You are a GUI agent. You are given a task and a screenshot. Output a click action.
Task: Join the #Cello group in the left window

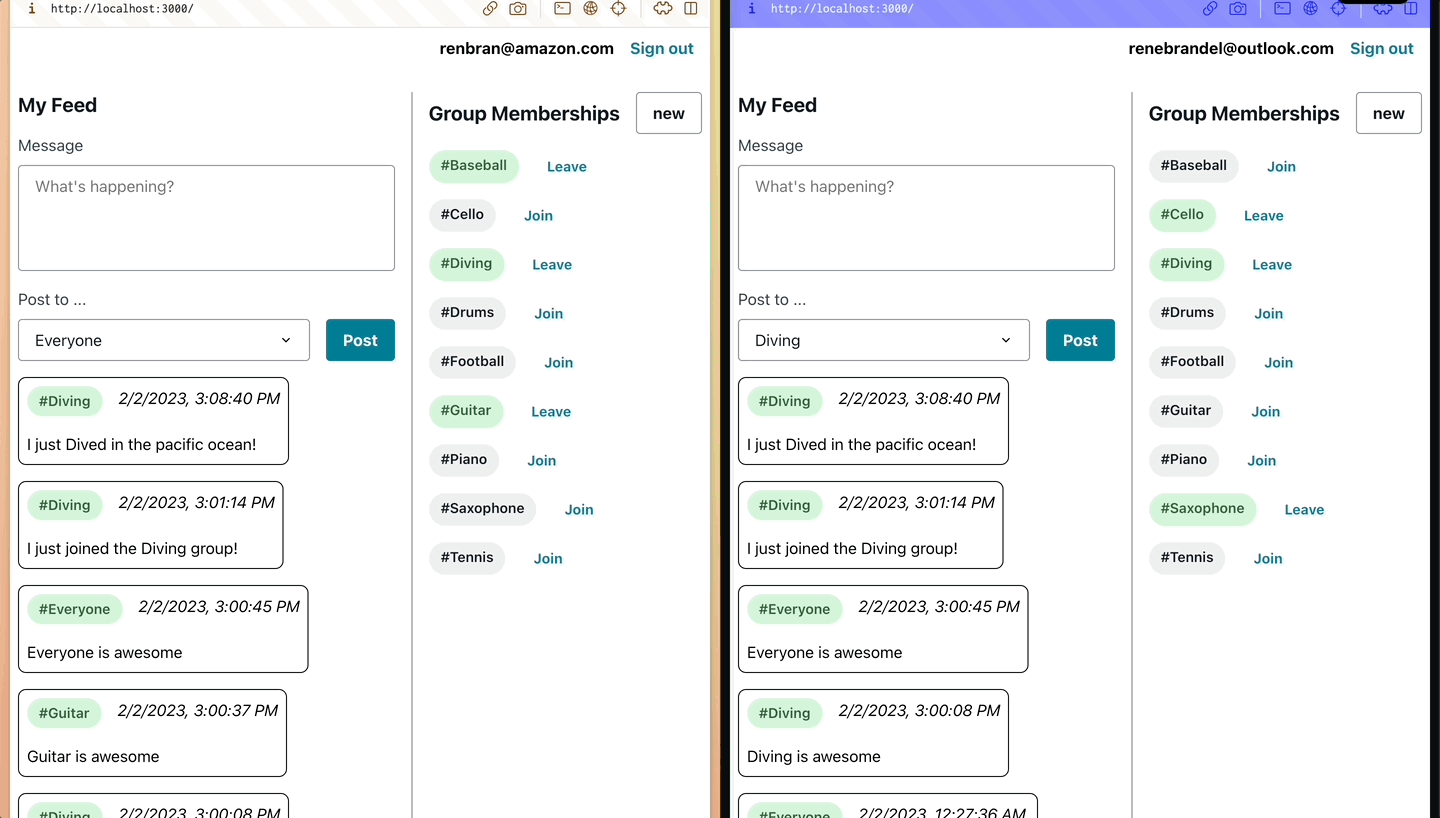(x=538, y=215)
